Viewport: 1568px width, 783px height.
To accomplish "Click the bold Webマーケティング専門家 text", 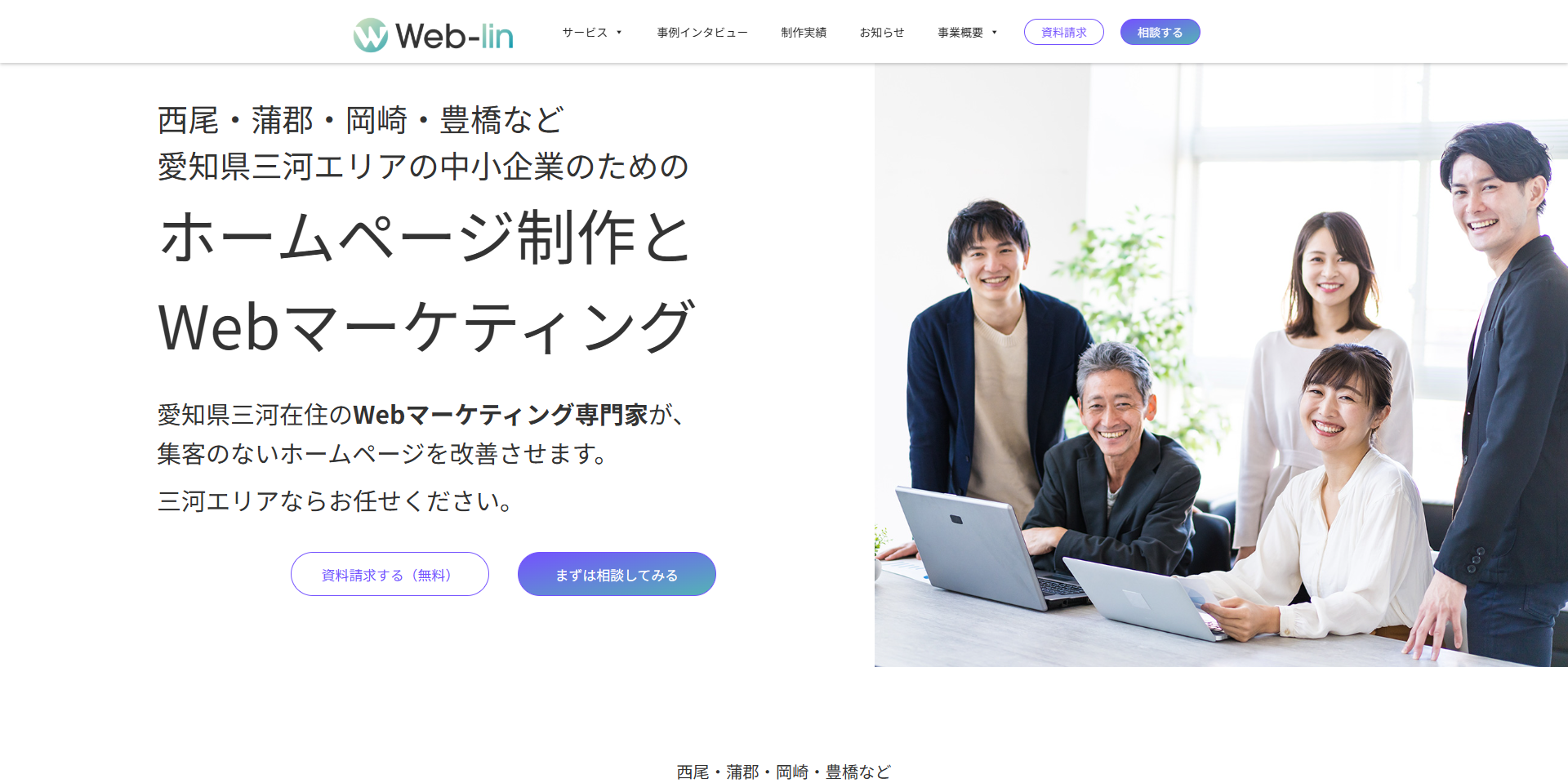I will pyautogui.click(x=501, y=415).
